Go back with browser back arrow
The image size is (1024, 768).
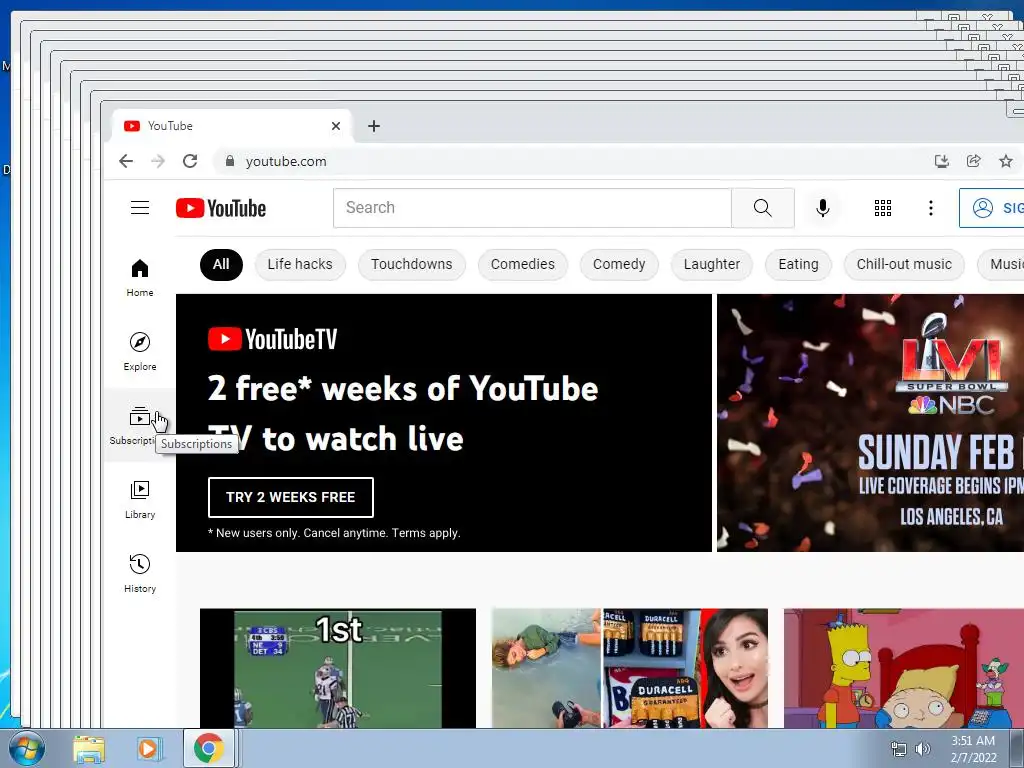tap(126, 161)
